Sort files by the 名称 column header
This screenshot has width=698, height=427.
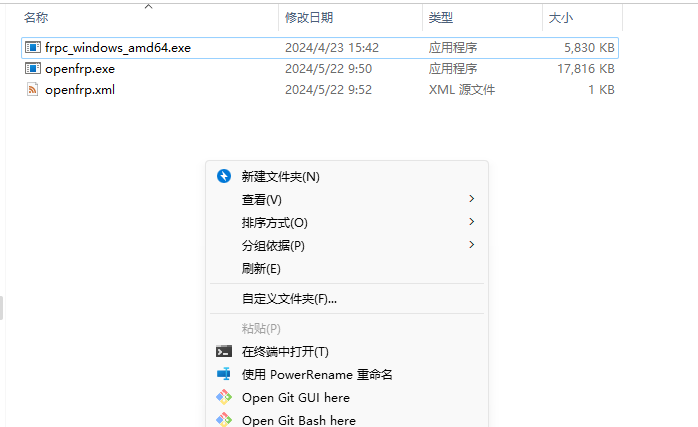point(36,18)
